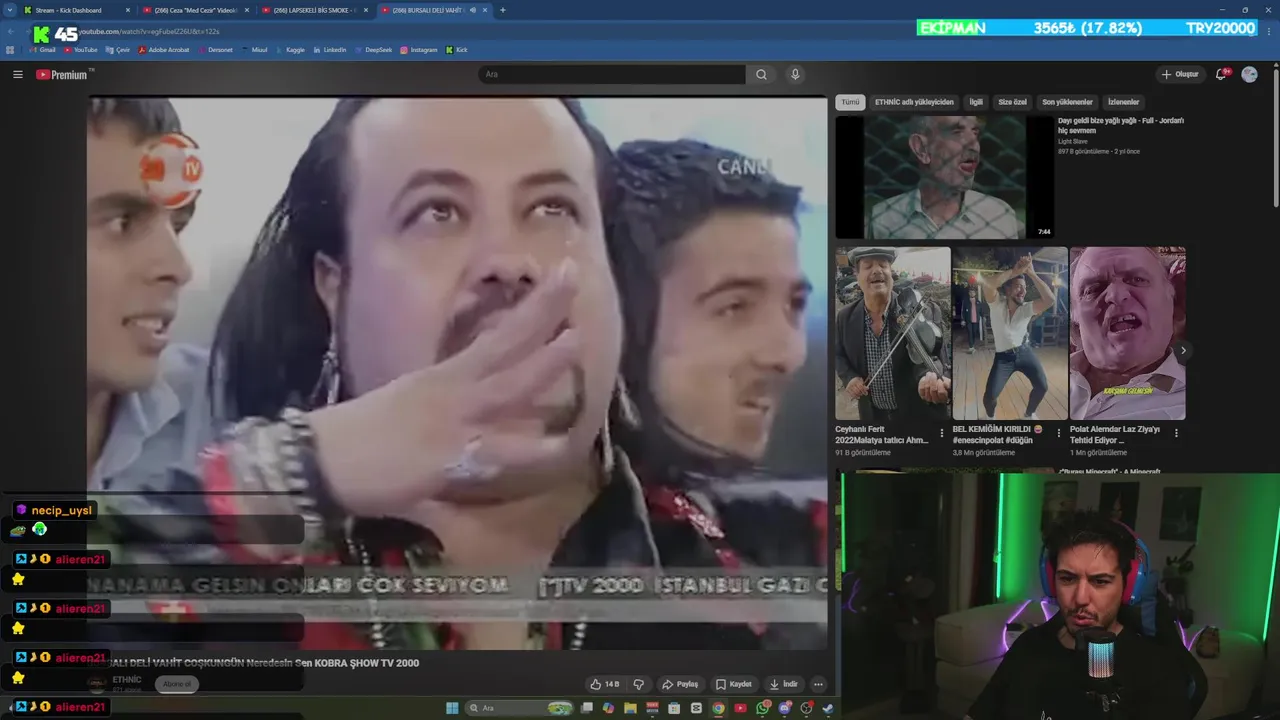This screenshot has width=1280, height=720.
Task: Click the Oluştur create button
Action: (x=1180, y=74)
